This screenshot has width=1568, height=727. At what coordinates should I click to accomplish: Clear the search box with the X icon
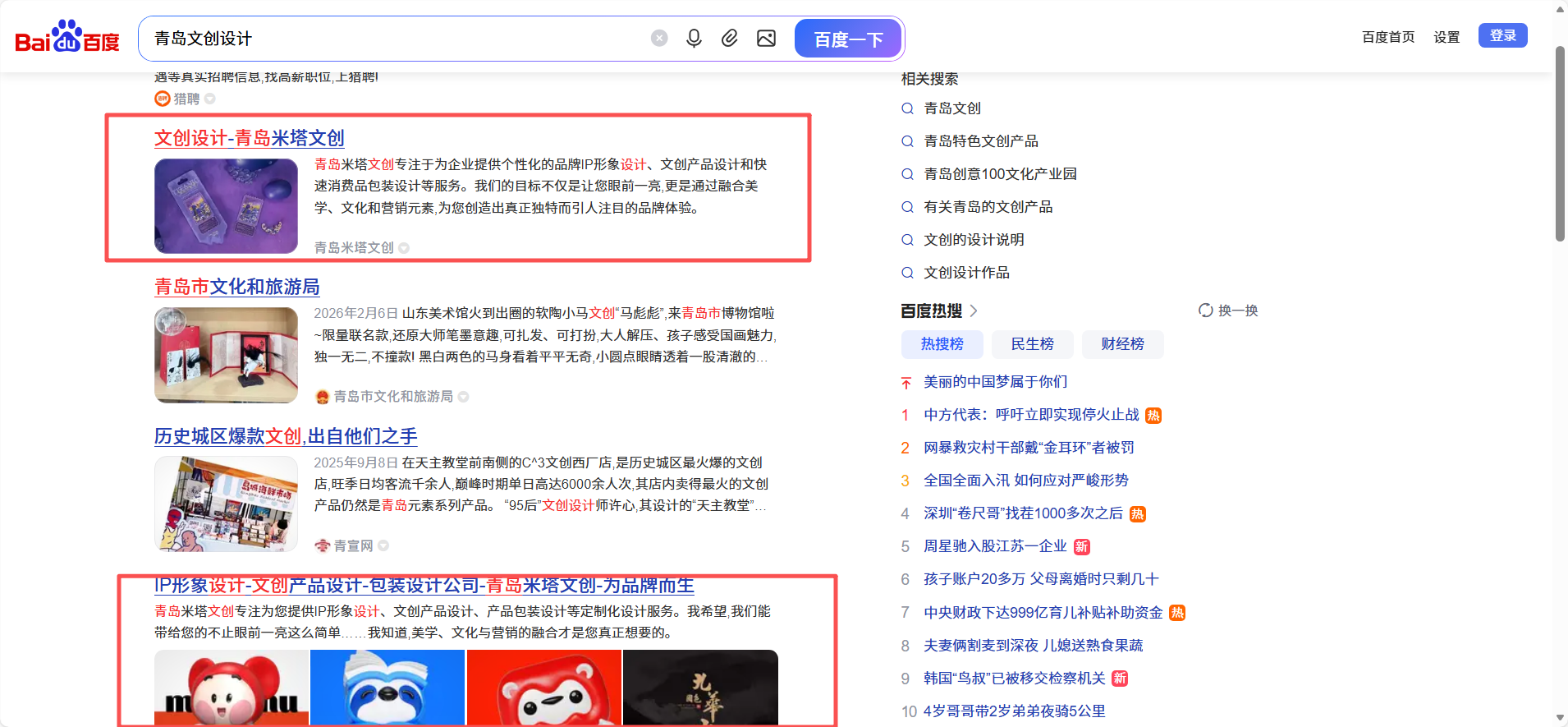tap(659, 39)
